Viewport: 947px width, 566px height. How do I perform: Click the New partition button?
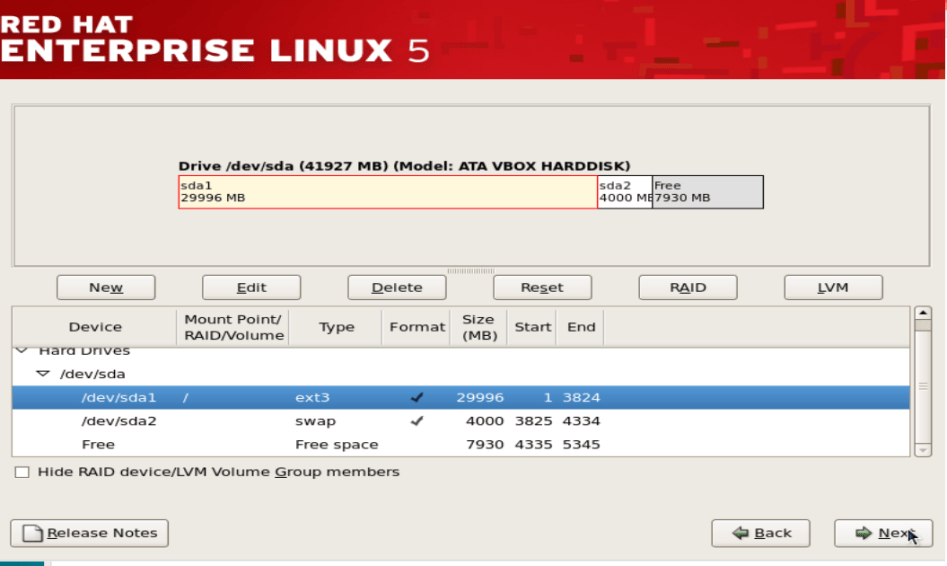(x=106, y=288)
